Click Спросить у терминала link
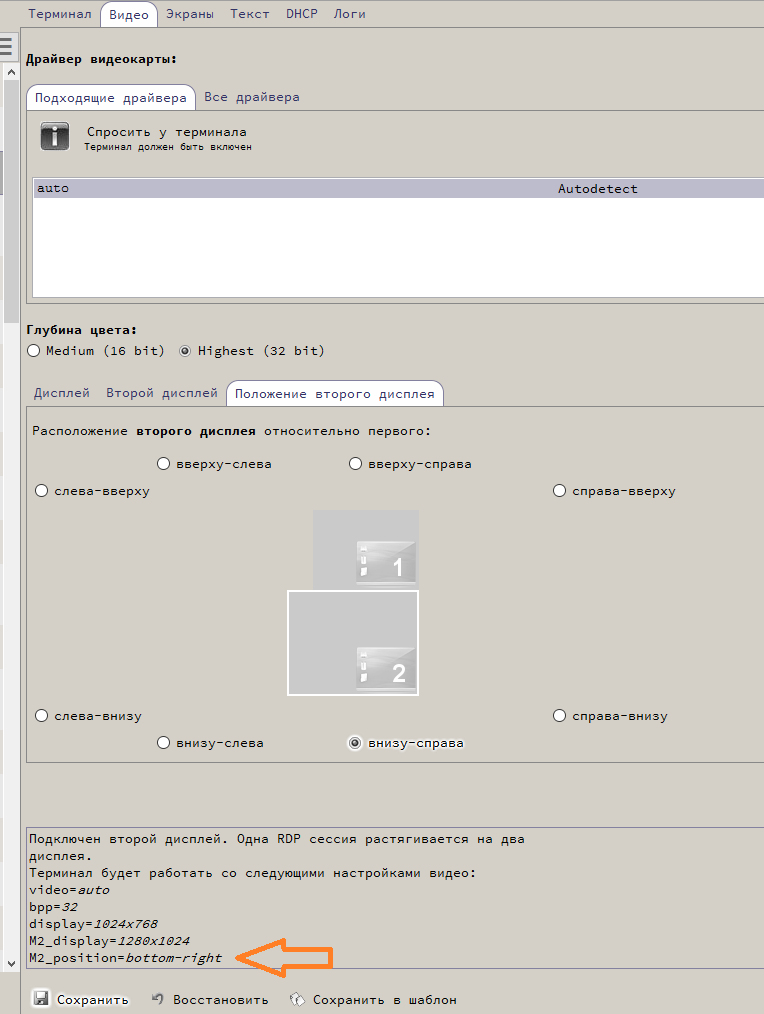 click(x=166, y=132)
